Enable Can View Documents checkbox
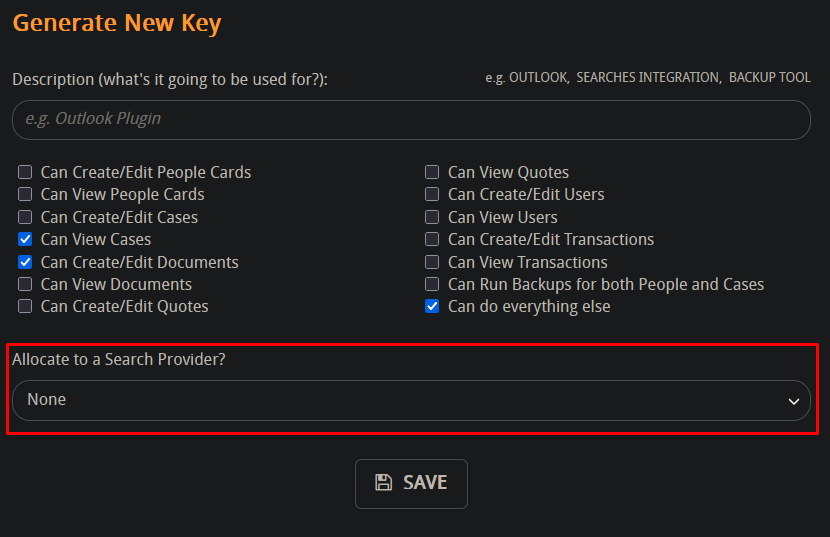The width and height of the screenshot is (830, 537). click(25, 284)
